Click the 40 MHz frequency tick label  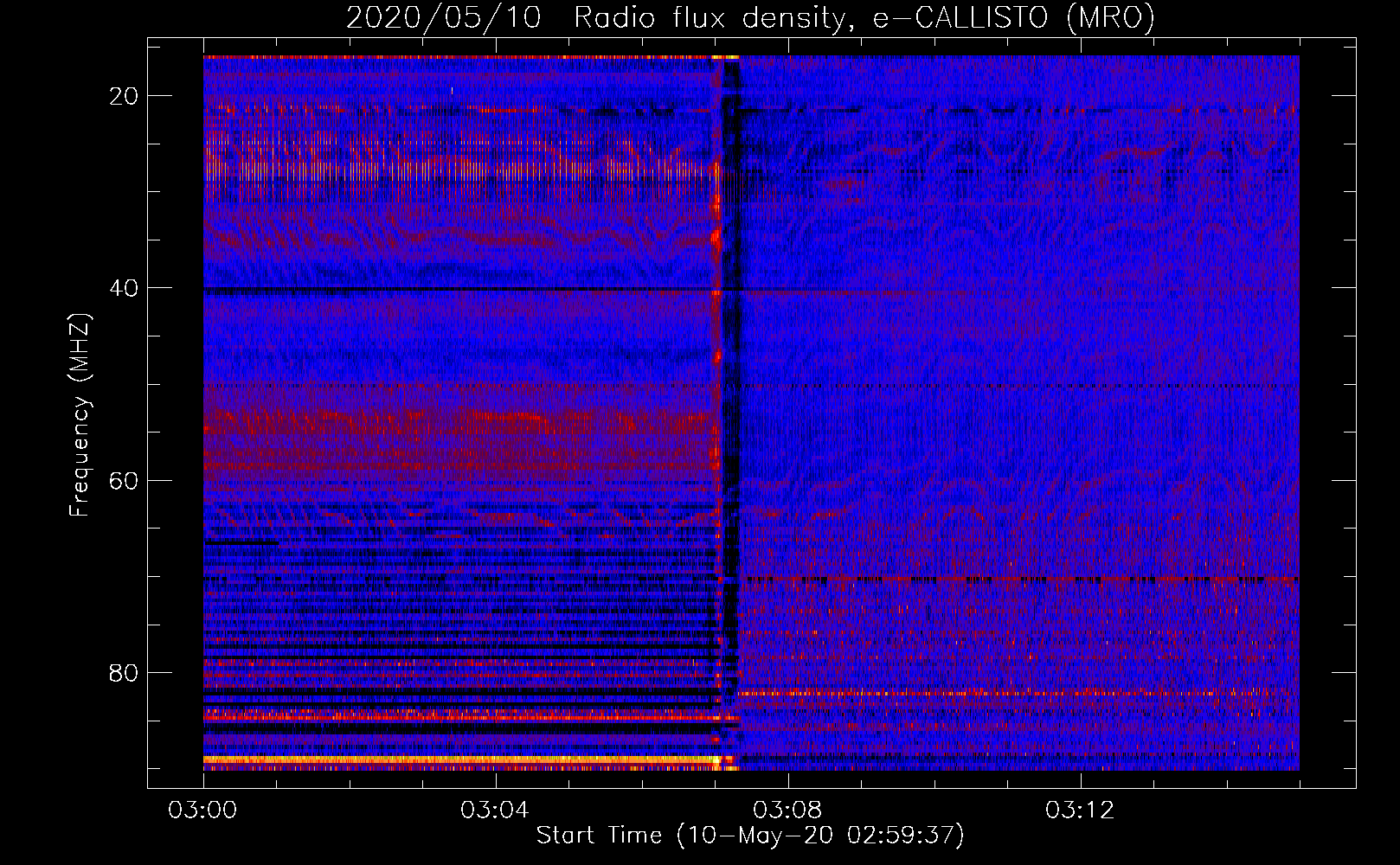125,288
